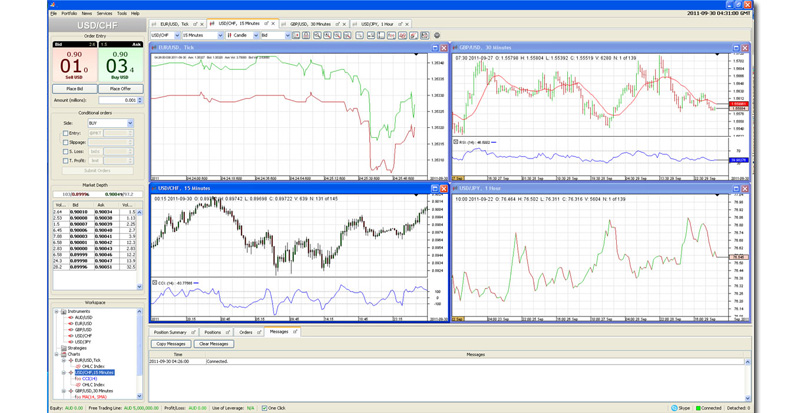The width and height of the screenshot is (800, 413).
Task: Click the Place Bid button
Action: (x=74, y=89)
